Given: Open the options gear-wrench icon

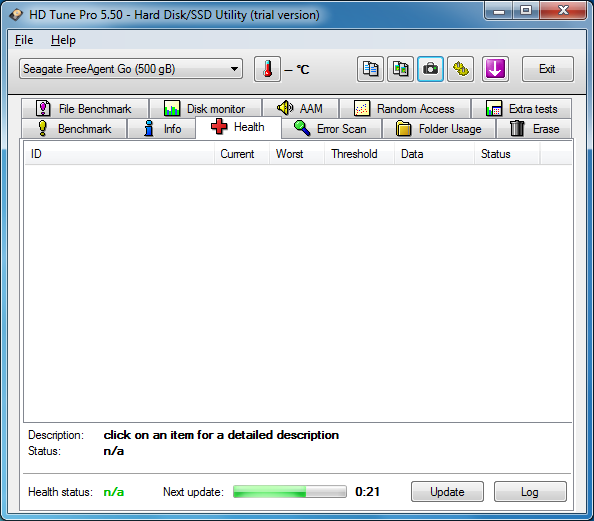Looking at the screenshot, I should (460, 69).
